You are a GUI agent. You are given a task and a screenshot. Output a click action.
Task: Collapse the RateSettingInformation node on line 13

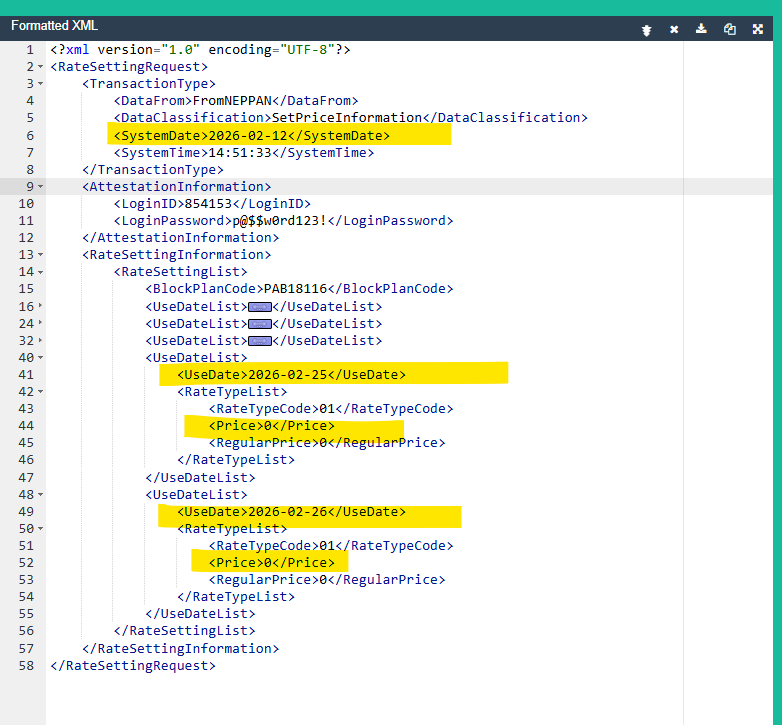(x=40, y=255)
